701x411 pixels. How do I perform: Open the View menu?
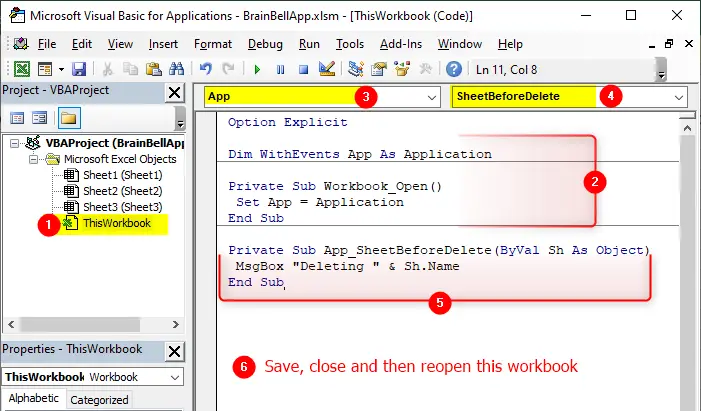[x=120, y=44]
